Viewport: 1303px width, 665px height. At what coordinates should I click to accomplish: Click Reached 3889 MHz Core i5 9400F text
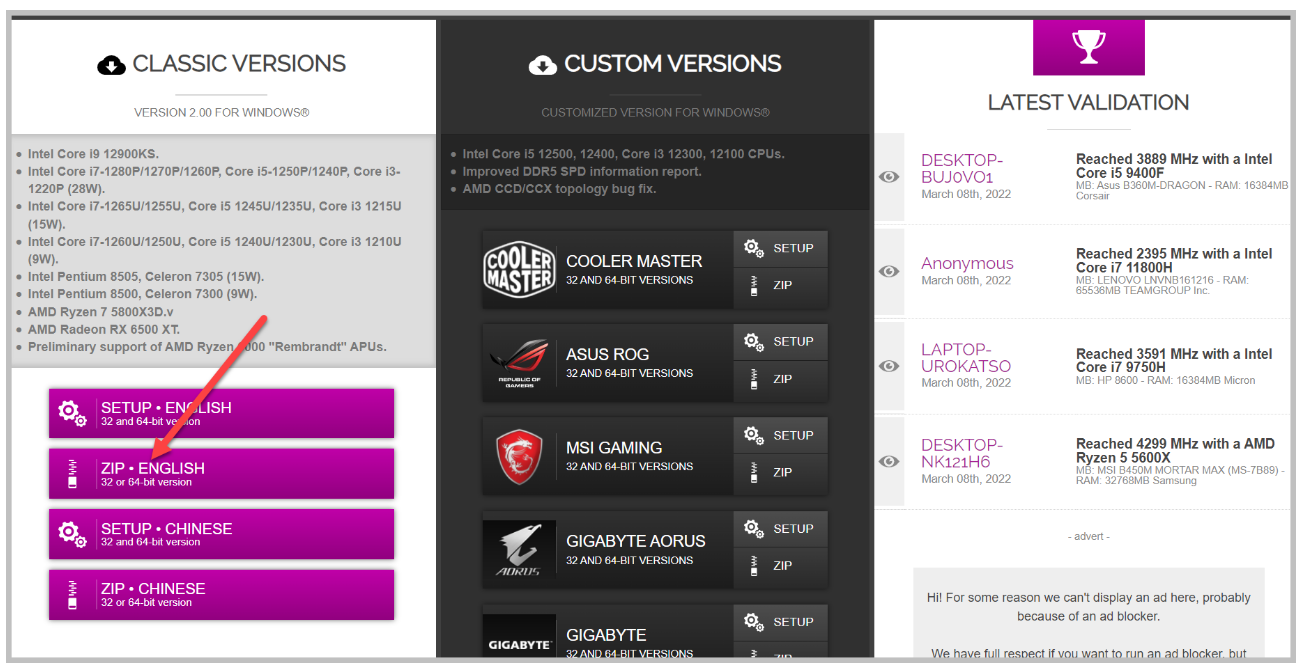1174,165
